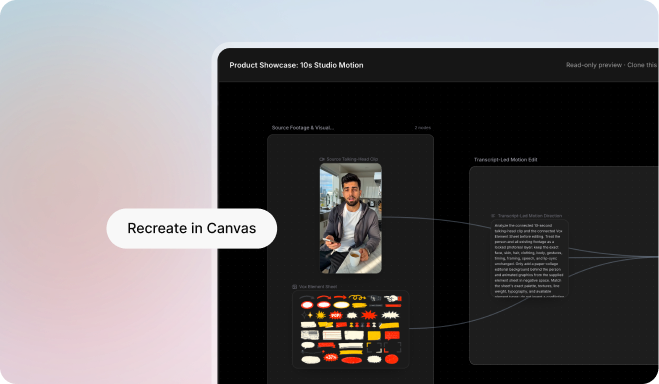Select the Transcript-Led Motion Edit group label

[506, 160]
